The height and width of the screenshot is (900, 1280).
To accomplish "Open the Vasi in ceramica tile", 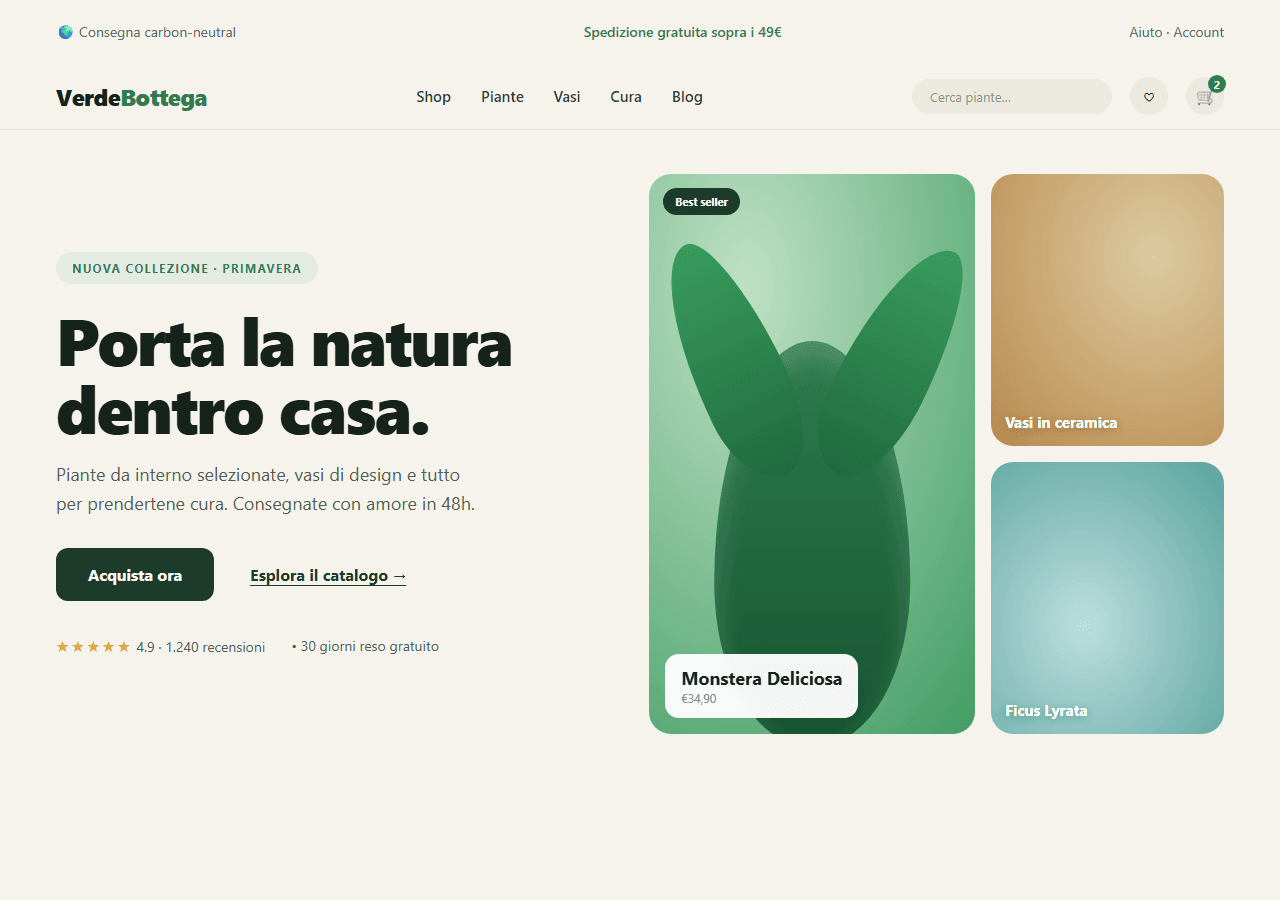I will tap(1107, 310).
